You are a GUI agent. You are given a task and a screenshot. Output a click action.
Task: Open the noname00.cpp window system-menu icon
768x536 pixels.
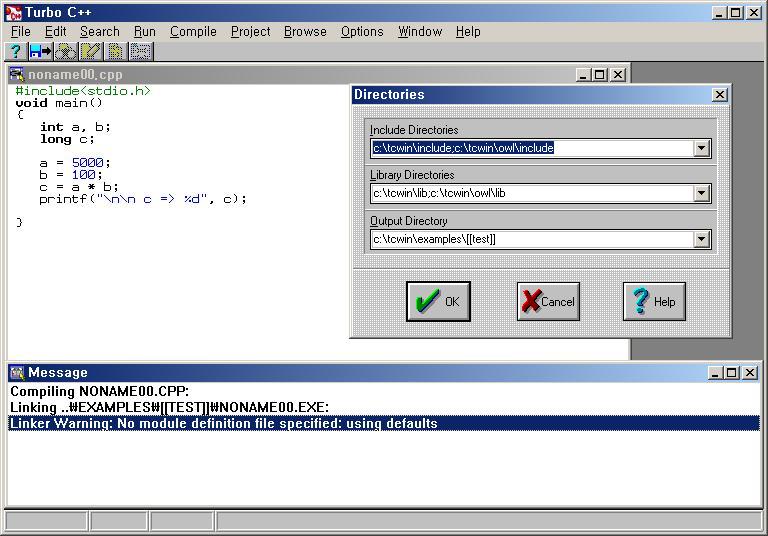pos(17,74)
